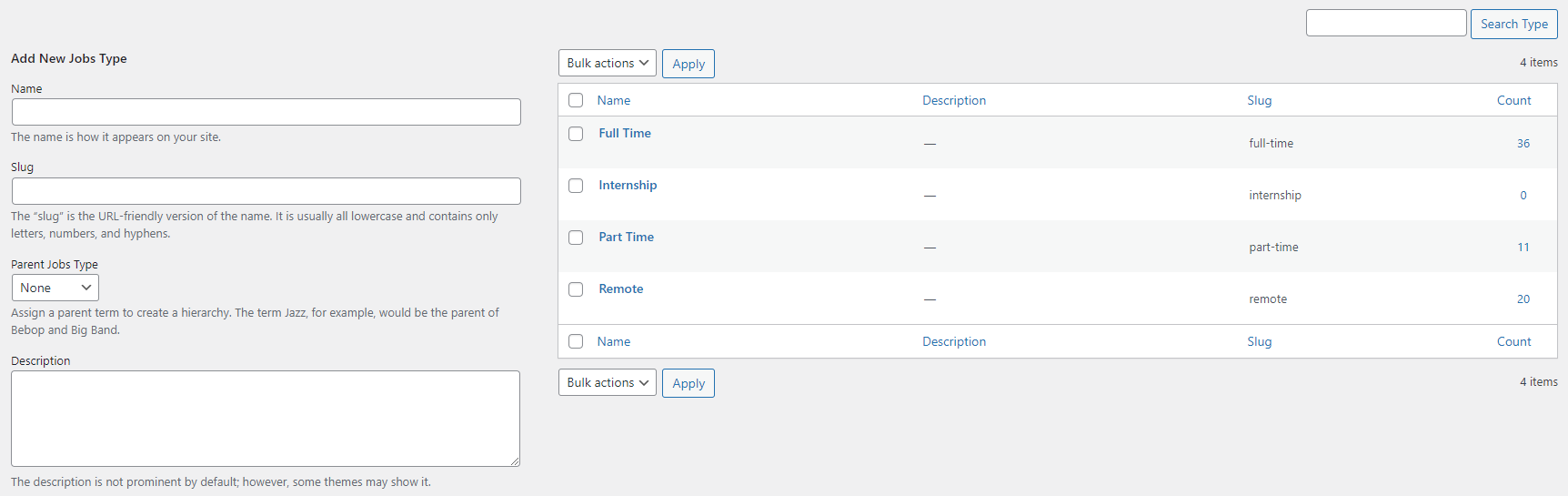Click inside the Slug text field
This screenshot has width=1568, height=496.
(x=266, y=191)
